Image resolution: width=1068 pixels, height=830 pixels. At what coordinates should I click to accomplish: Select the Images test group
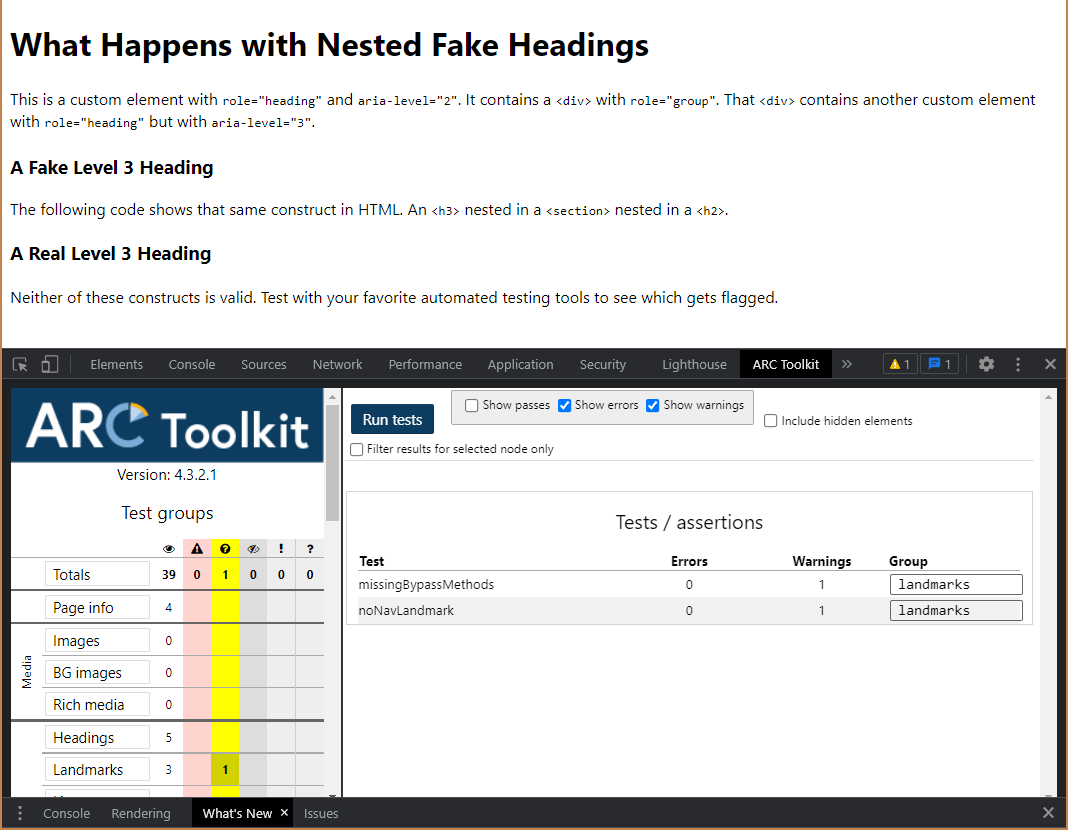pyautogui.click(x=97, y=640)
